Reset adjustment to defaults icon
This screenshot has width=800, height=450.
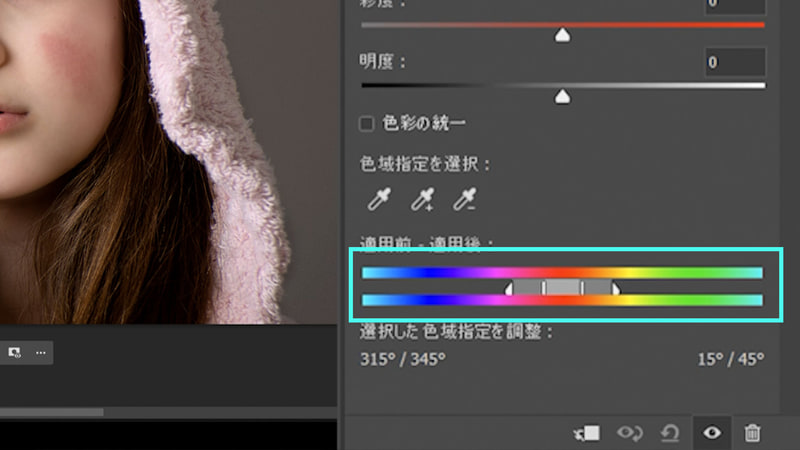[670, 433]
